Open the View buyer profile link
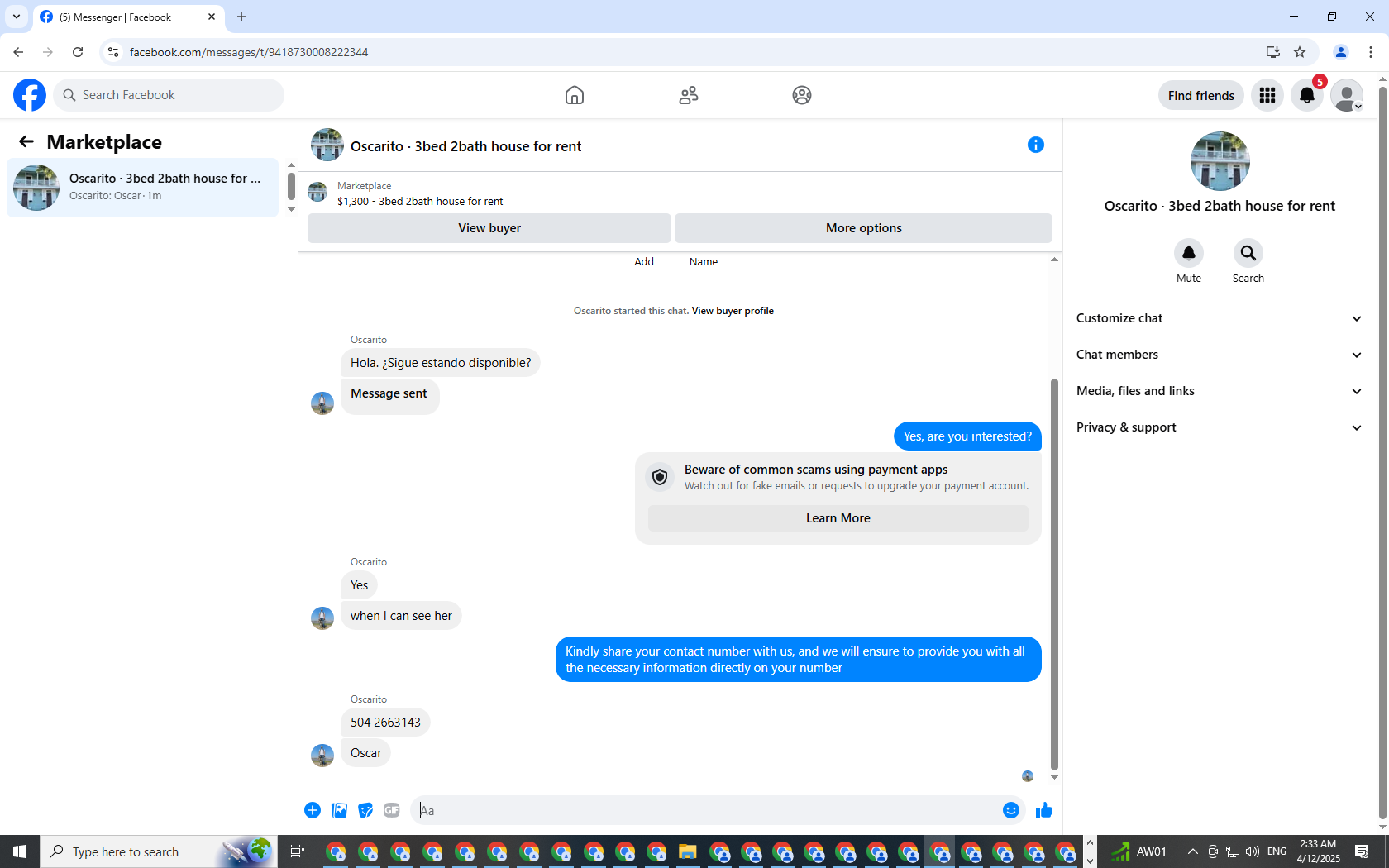Image resolution: width=1389 pixels, height=868 pixels. (733, 311)
